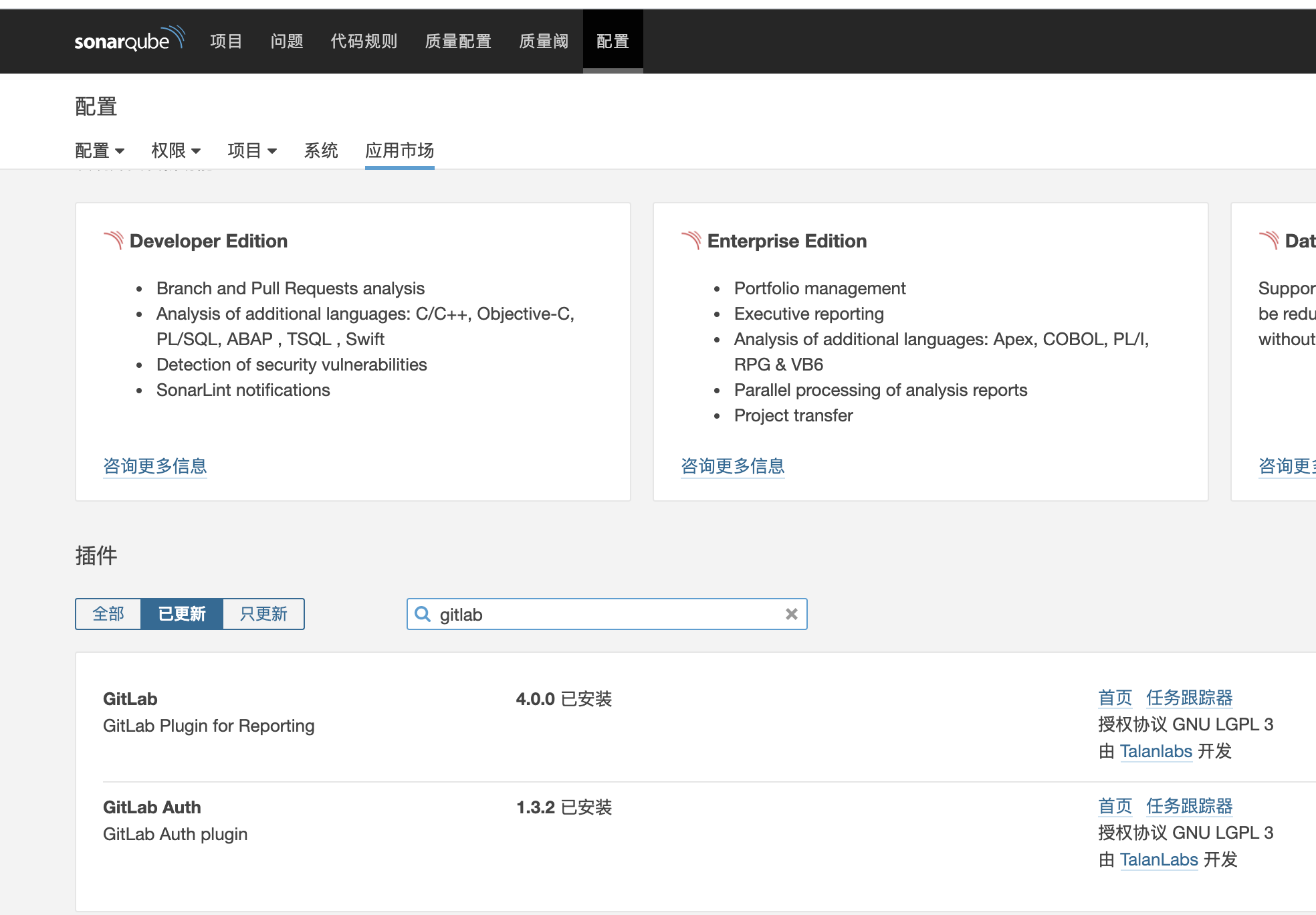The width and height of the screenshot is (1316, 915).
Task: Expand the 权限 dropdown menu
Action: (x=176, y=150)
